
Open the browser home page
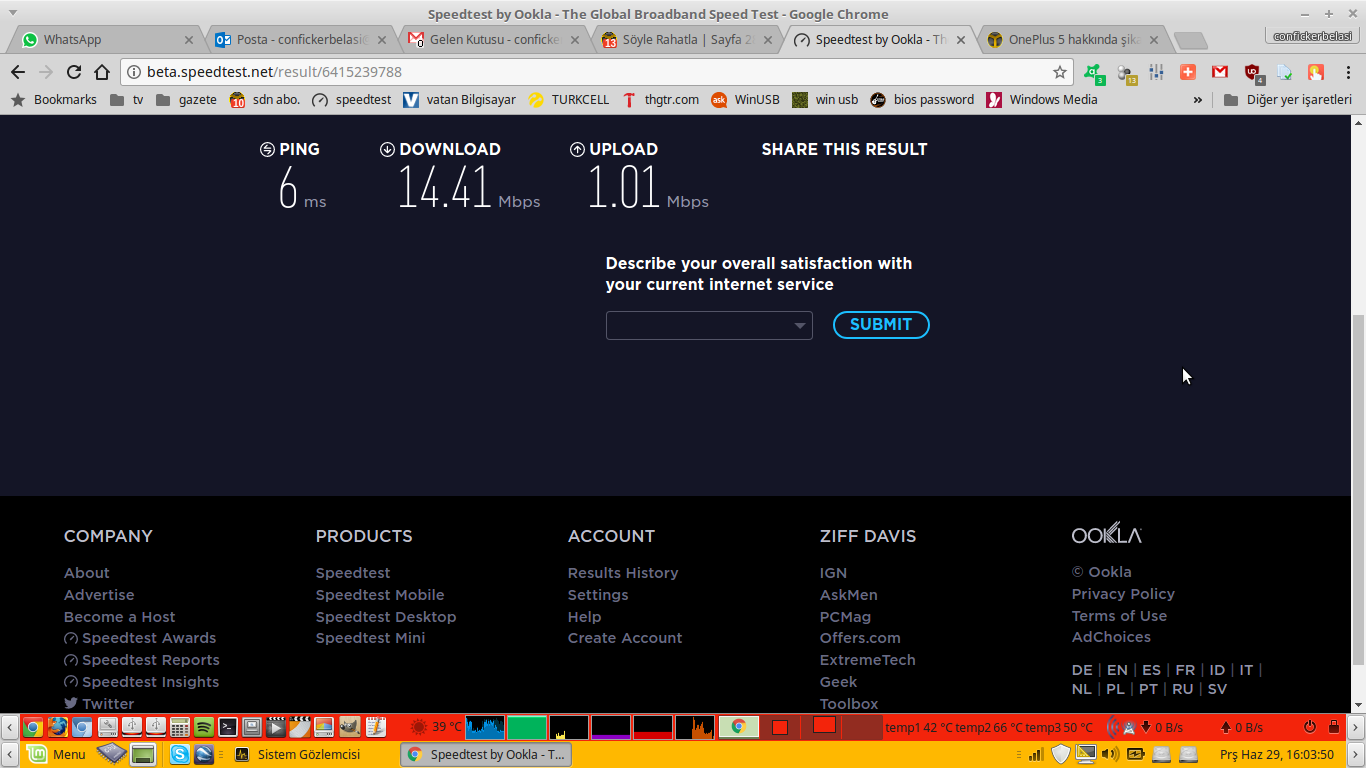(102, 72)
